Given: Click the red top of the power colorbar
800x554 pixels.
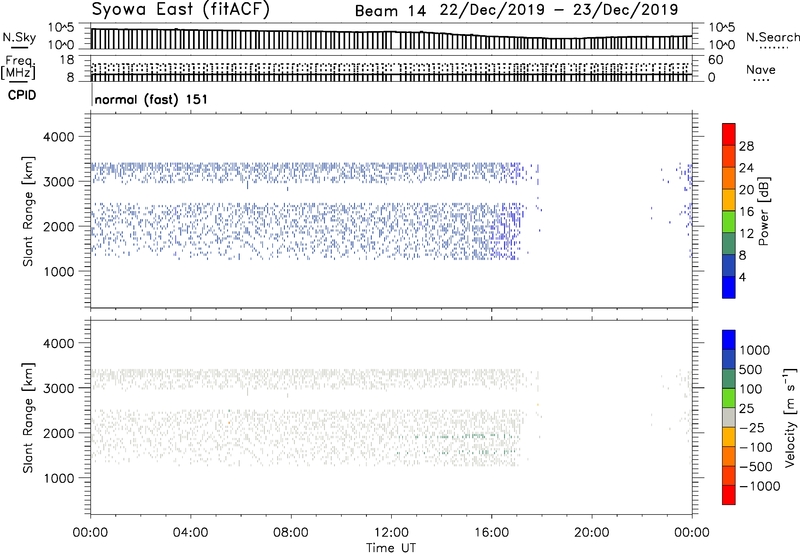Looking at the screenshot, I should (x=729, y=134).
